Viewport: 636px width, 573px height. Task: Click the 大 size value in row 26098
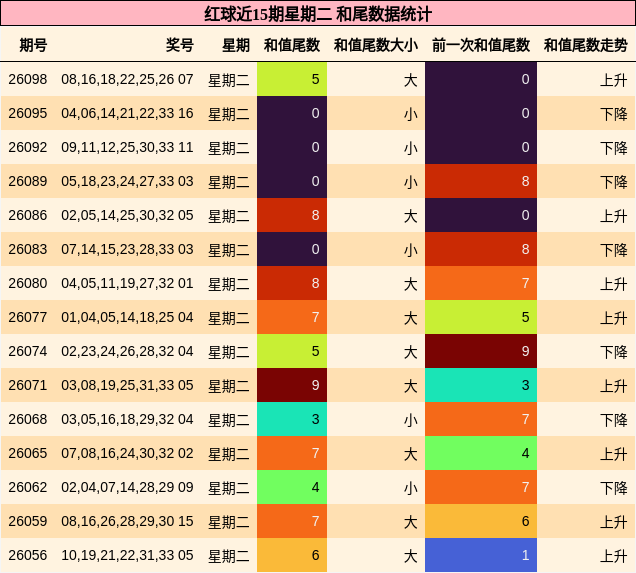click(x=410, y=80)
